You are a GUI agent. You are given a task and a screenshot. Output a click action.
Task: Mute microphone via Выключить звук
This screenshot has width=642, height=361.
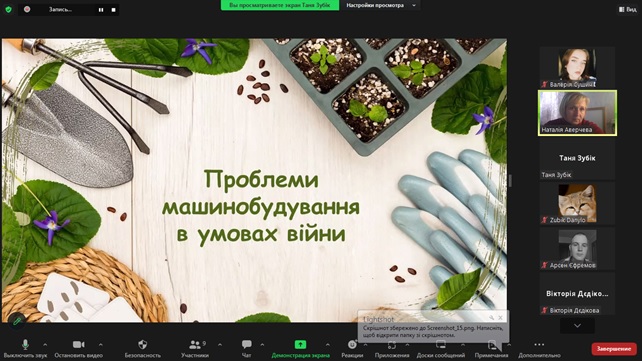(25, 349)
